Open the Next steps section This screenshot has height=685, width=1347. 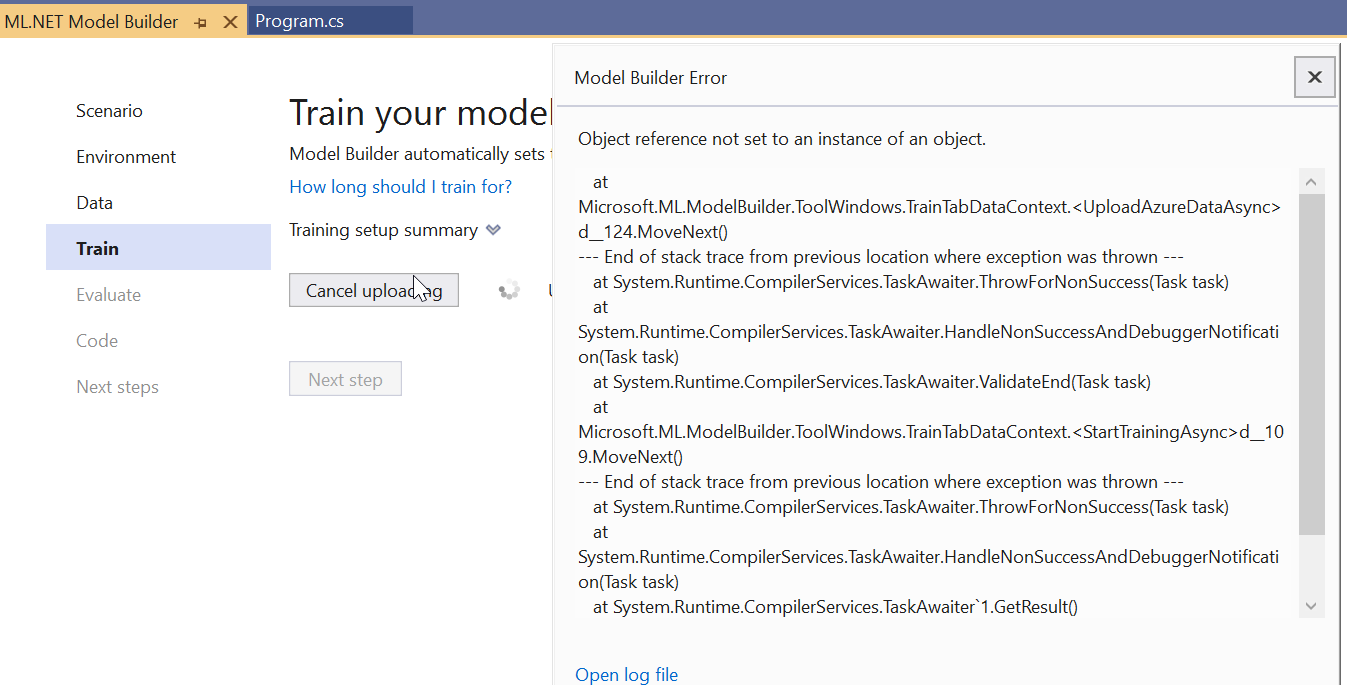coord(117,386)
